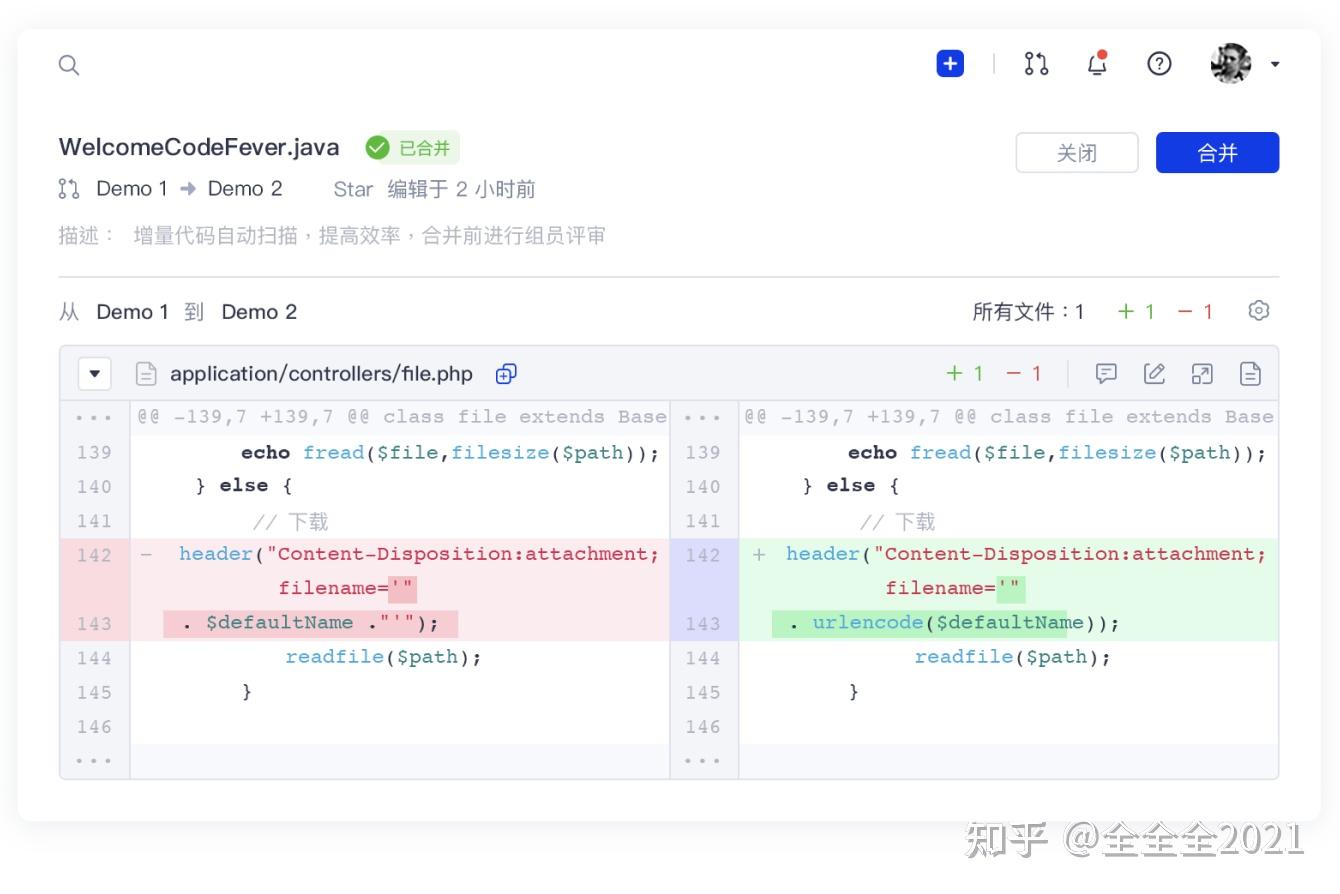Open the Demo 1 source branch
The height and width of the screenshot is (894, 1340).
tap(131, 188)
